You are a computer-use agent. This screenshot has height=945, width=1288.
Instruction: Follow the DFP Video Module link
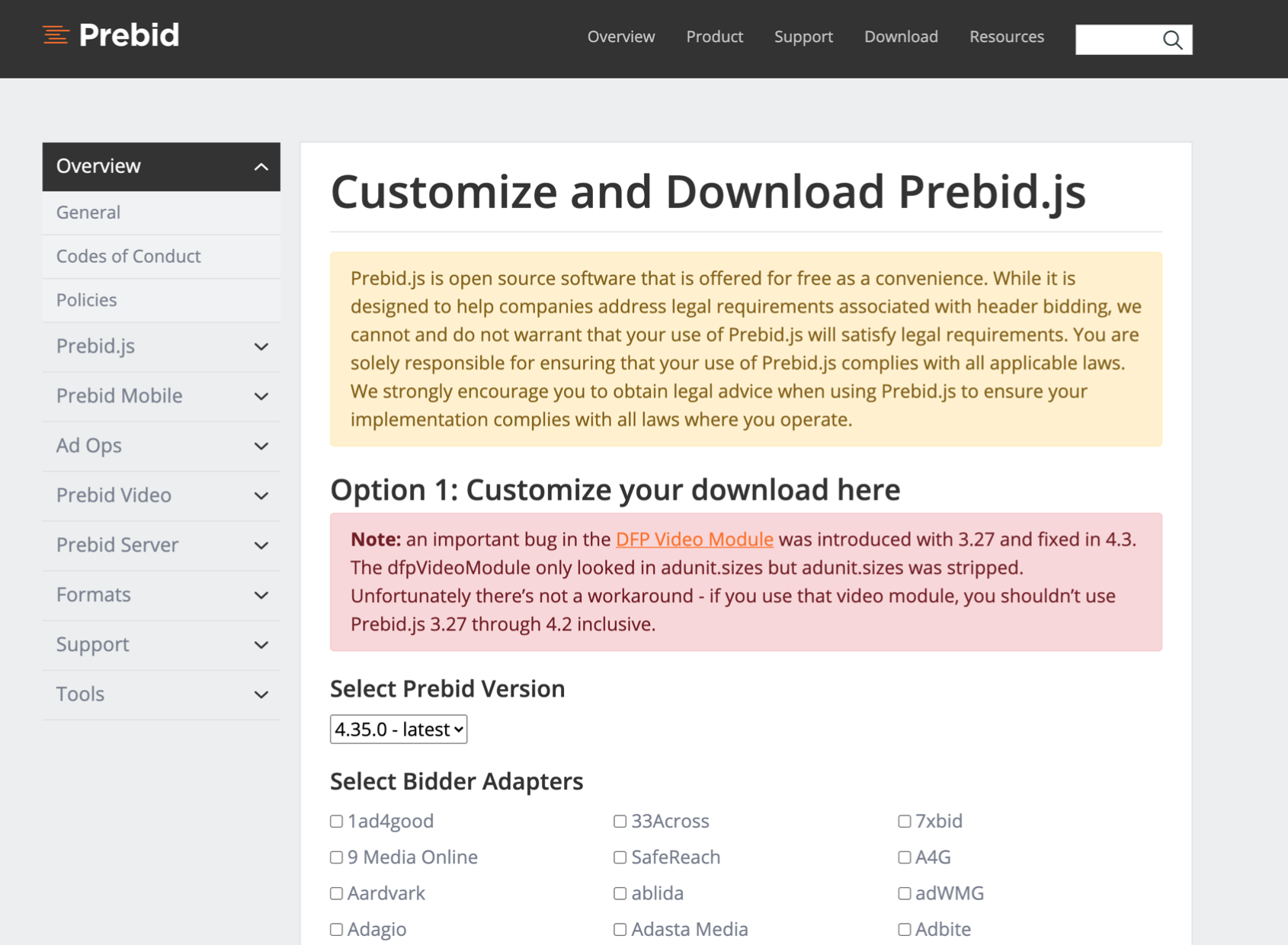tap(694, 540)
